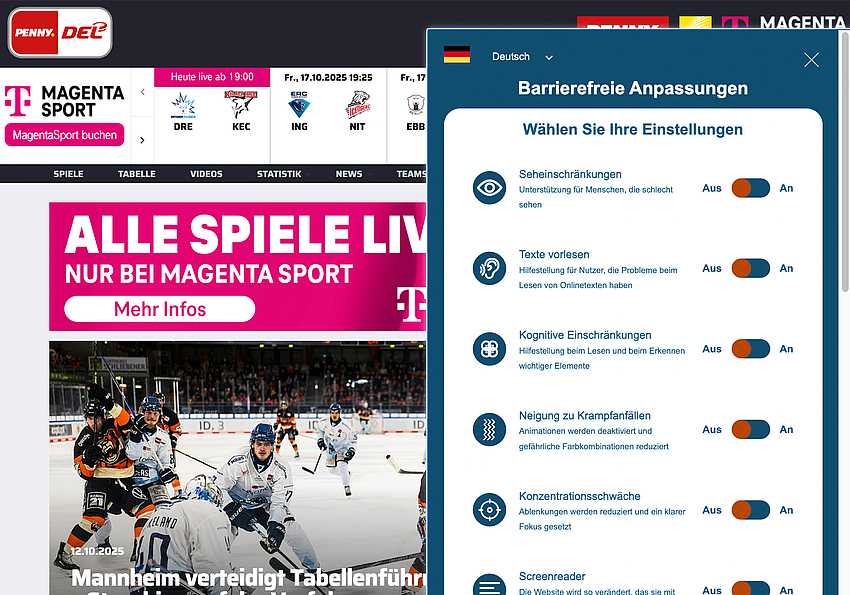Click the Screenreader lines icon
The width and height of the screenshot is (850, 595).
click(x=489, y=584)
